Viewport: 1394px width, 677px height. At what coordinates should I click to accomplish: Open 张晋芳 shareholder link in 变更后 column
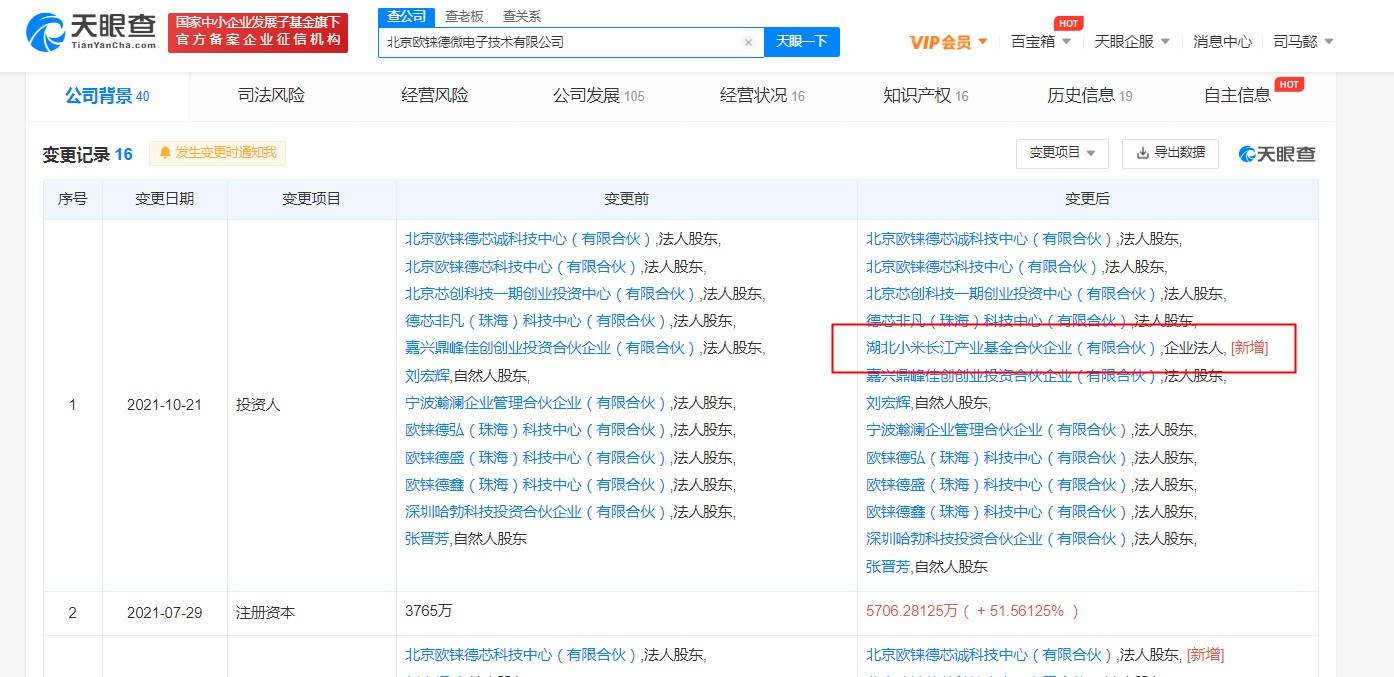[x=888, y=566]
